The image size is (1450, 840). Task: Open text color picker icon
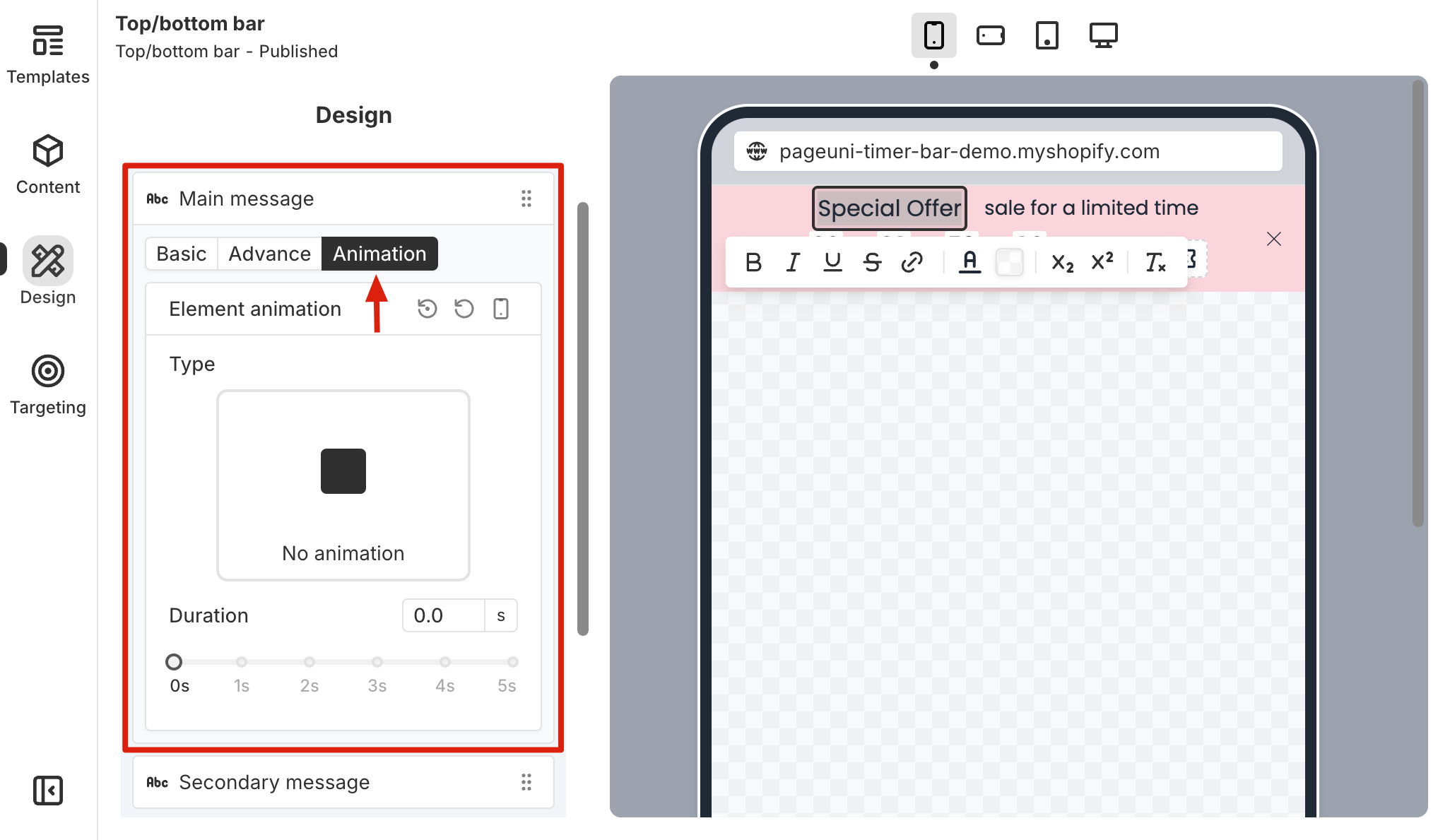[969, 262]
